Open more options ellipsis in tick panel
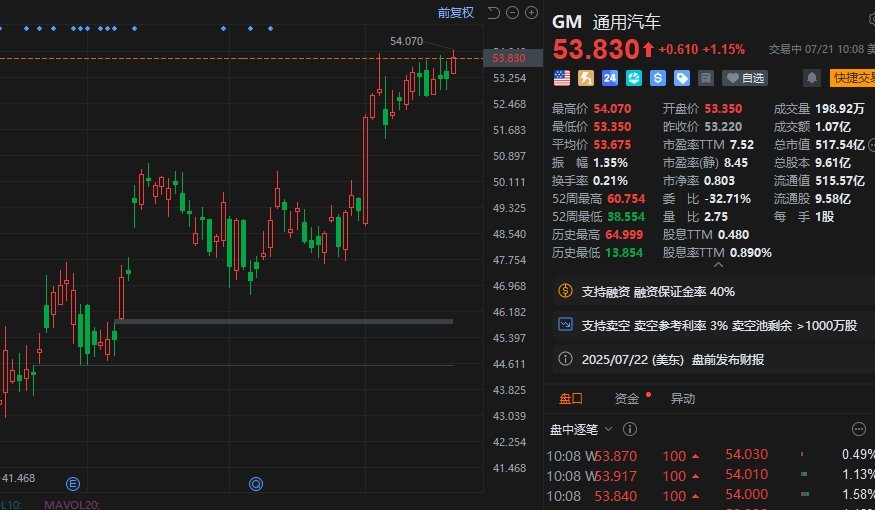The width and height of the screenshot is (875, 510). [x=859, y=429]
